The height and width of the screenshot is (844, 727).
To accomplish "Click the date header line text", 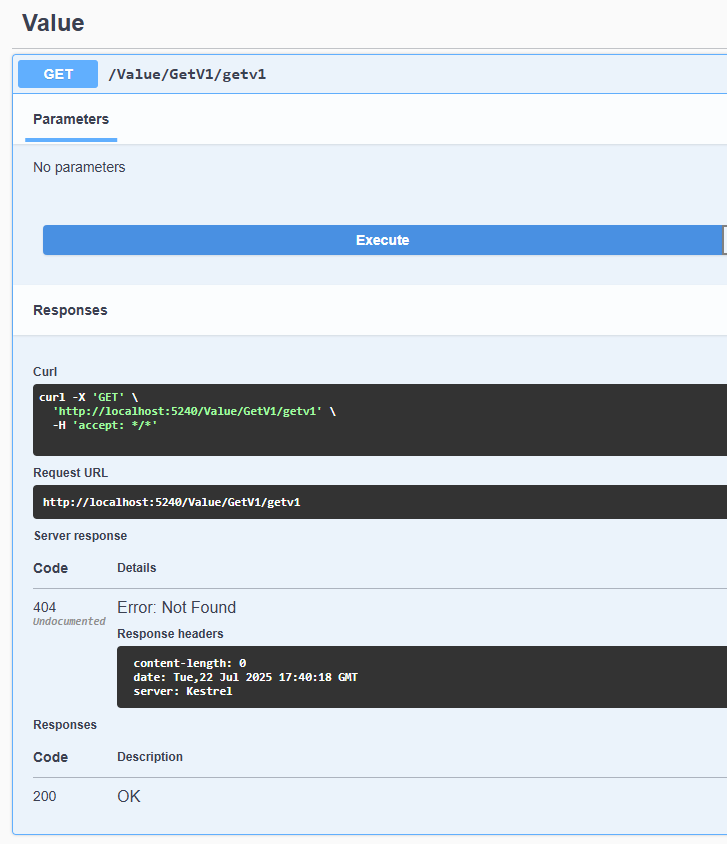I will [x=245, y=677].
